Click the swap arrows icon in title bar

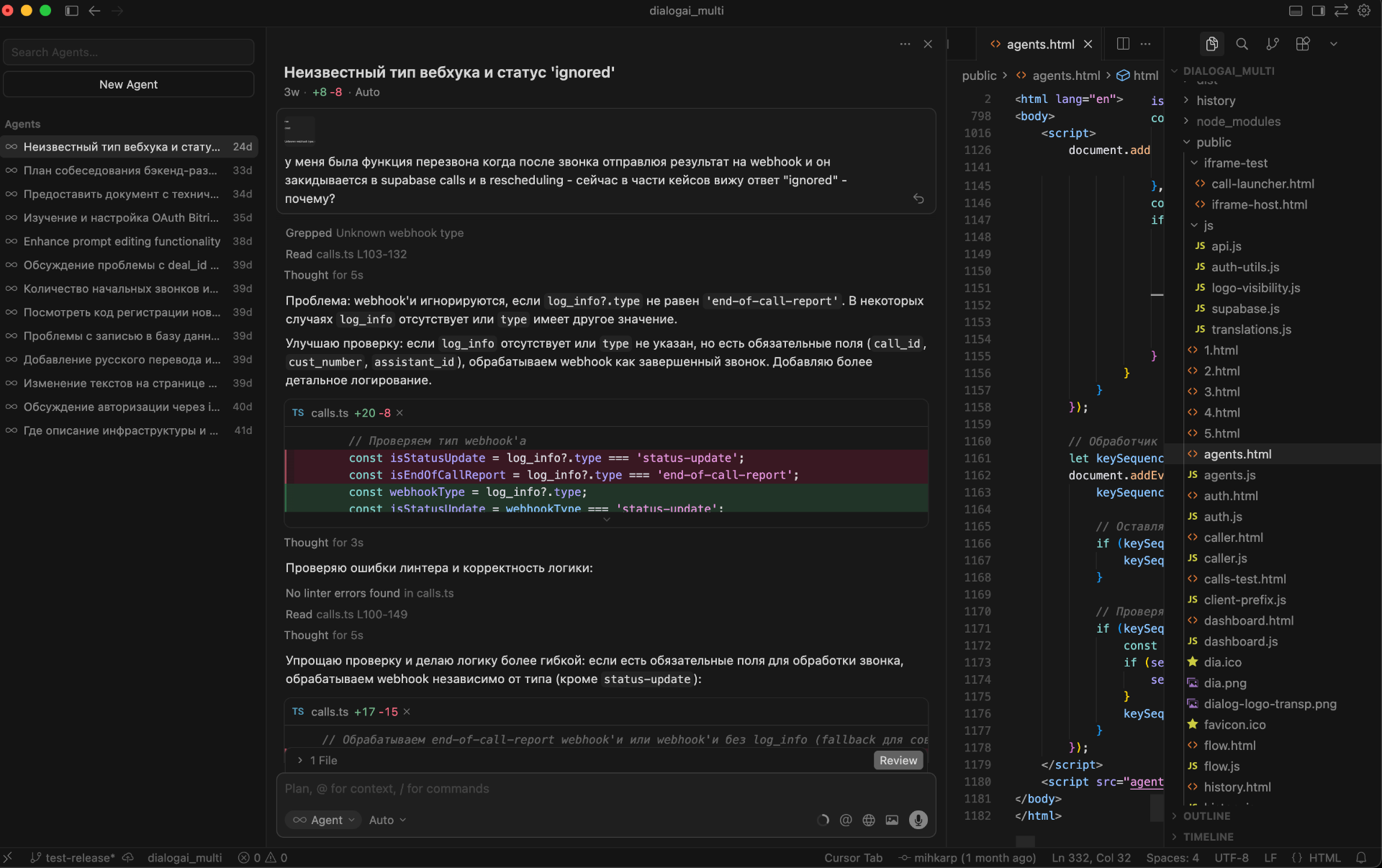click(x=1341, y=11)
